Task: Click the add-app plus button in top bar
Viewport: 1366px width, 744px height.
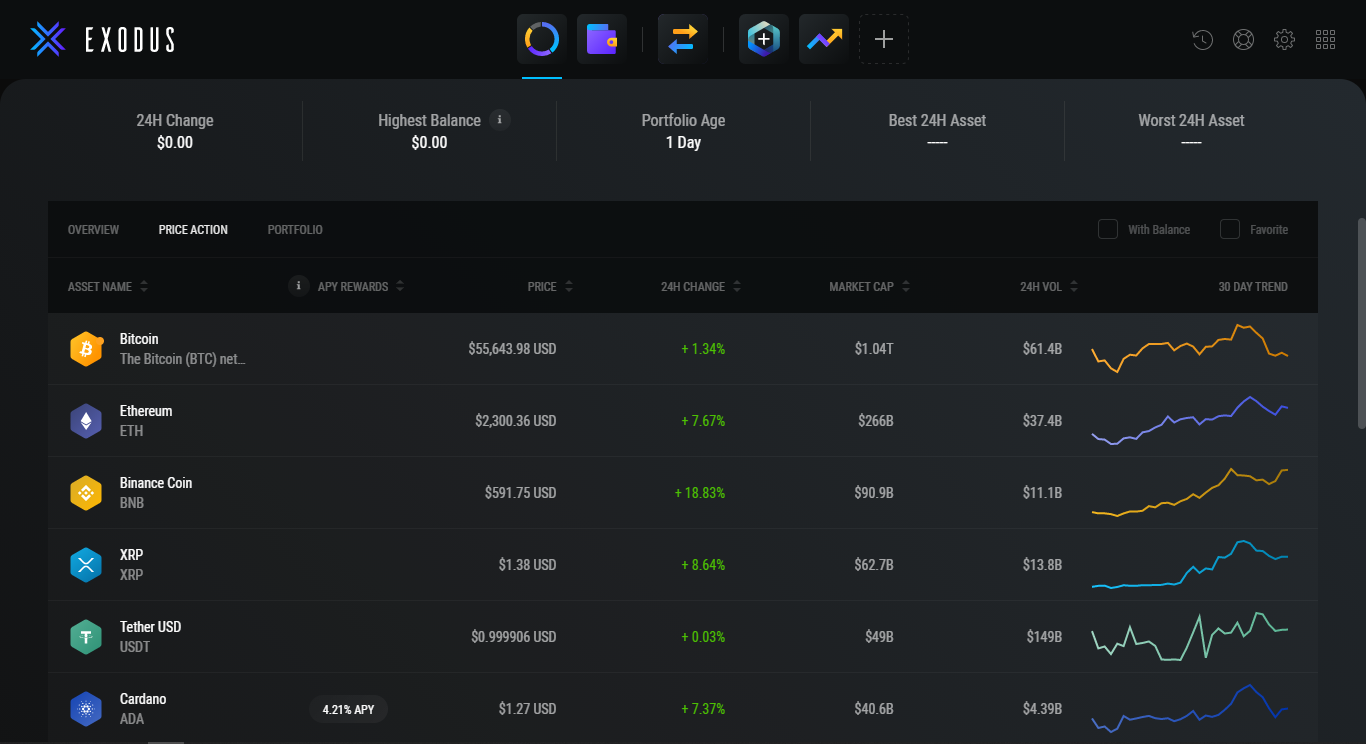Action: point(884,40)
